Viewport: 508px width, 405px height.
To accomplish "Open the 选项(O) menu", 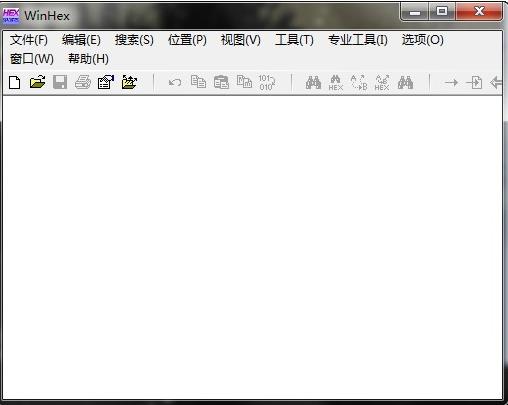I will point(423,40).
